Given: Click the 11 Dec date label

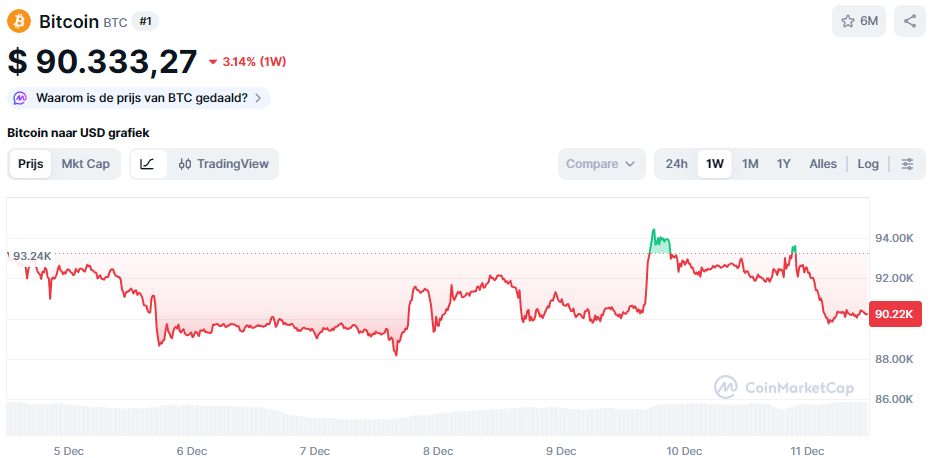Looking at the screenshot, I should point(807,451).
